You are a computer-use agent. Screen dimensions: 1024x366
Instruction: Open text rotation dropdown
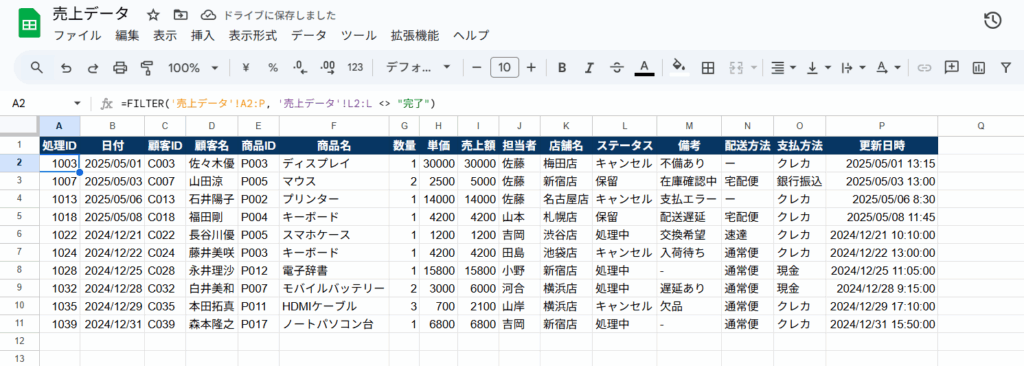tap(888, 67)
